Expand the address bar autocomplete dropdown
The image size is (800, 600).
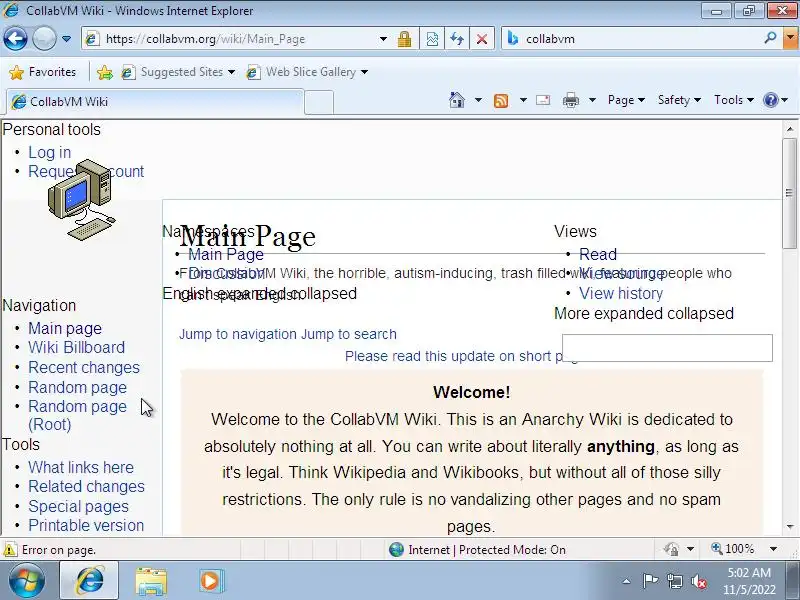[x=383, y=39]
